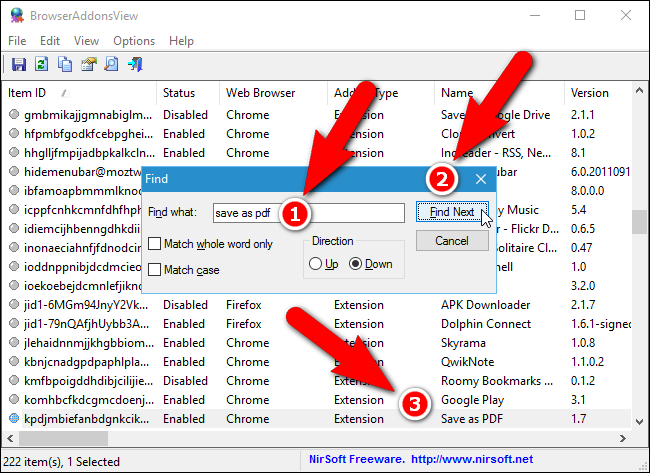Select the Dolphin Connect name cell
The width and height of the screenshot is (650, 473).
coord(485,324)
